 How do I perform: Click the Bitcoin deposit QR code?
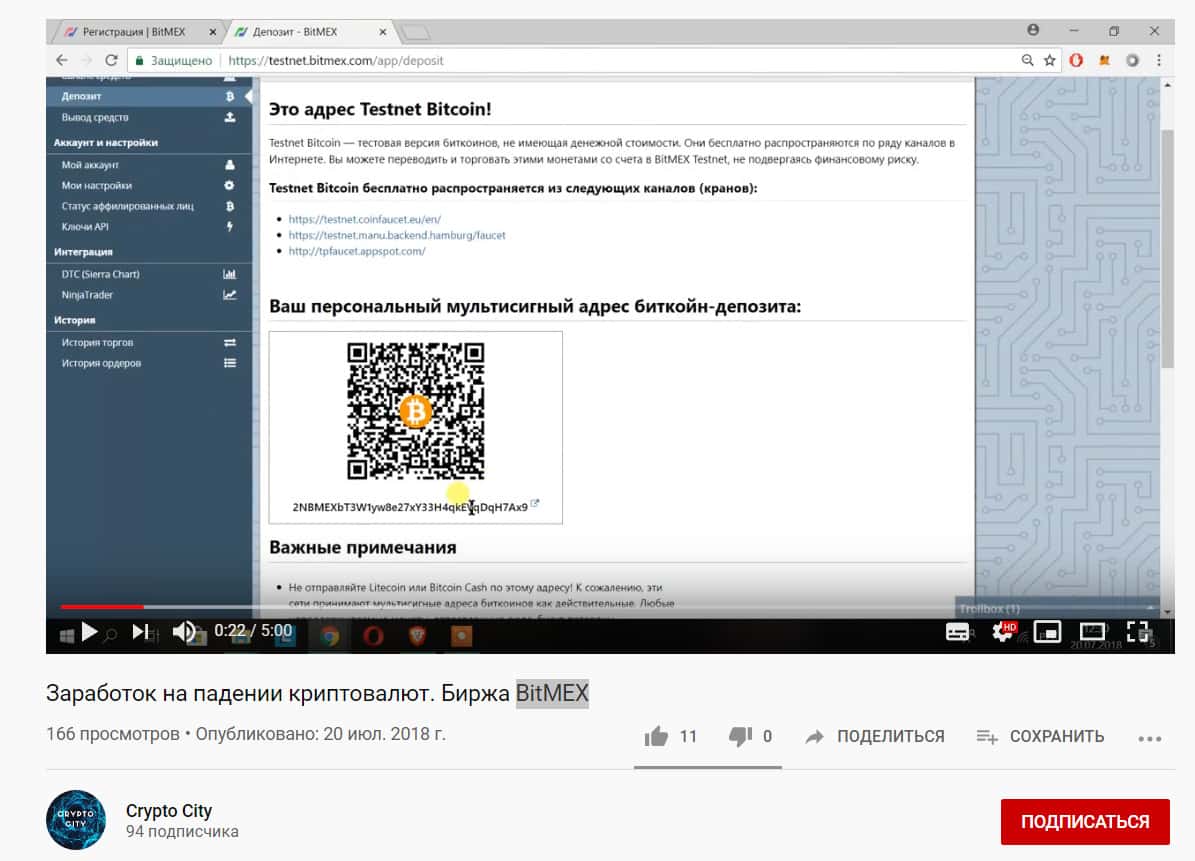click(x=415, y=411)
